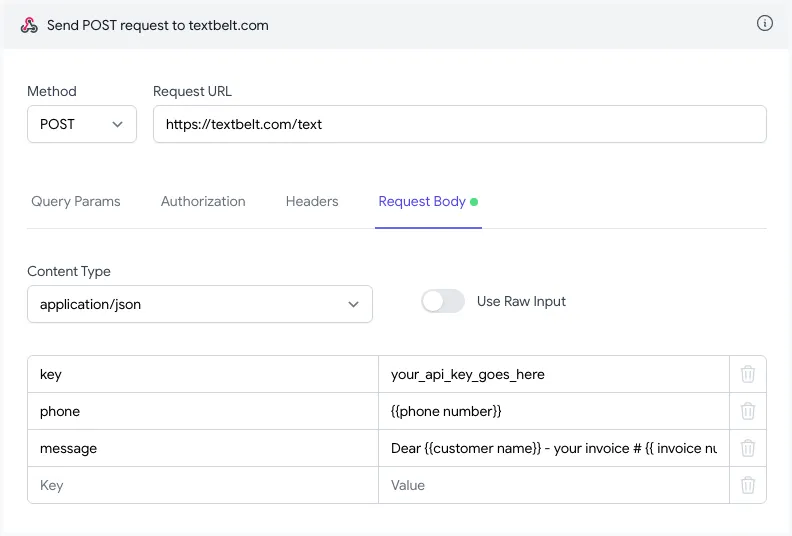Open the info icon in the header

765,24
